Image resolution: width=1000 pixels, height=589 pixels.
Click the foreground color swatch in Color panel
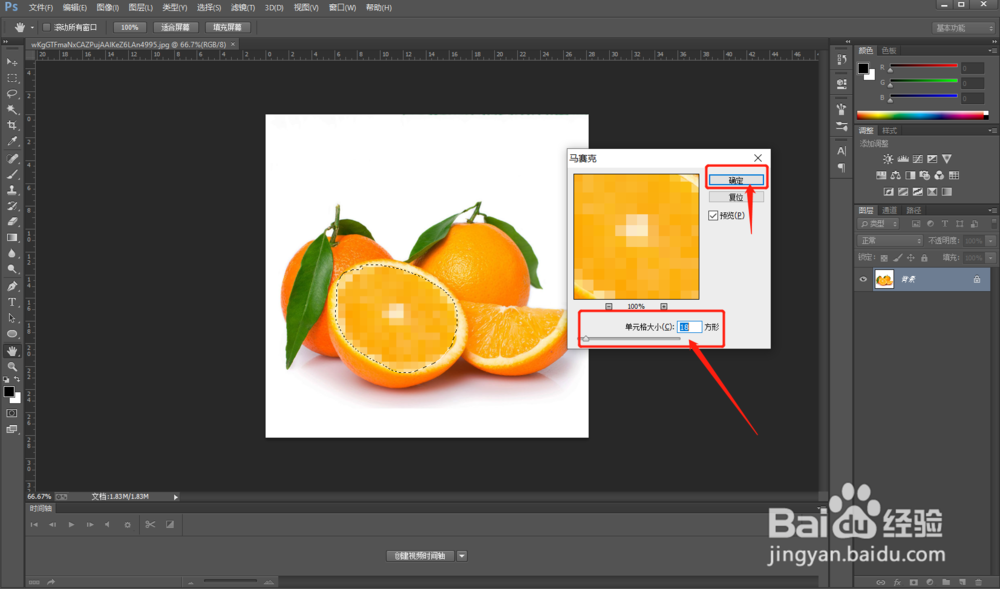tap(863, 68)
